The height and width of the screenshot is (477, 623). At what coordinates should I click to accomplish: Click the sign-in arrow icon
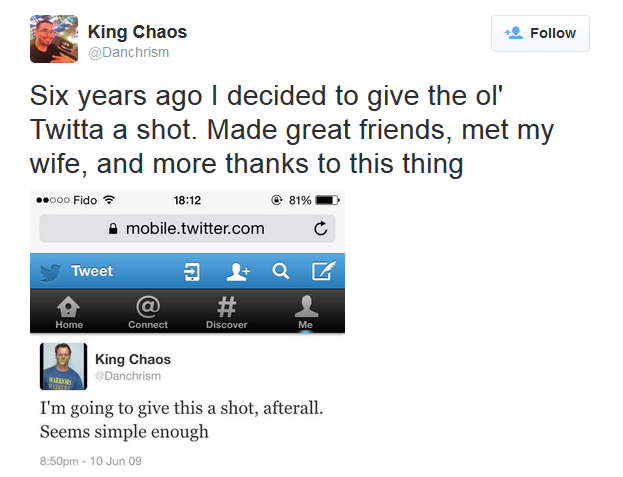point(192,271)
